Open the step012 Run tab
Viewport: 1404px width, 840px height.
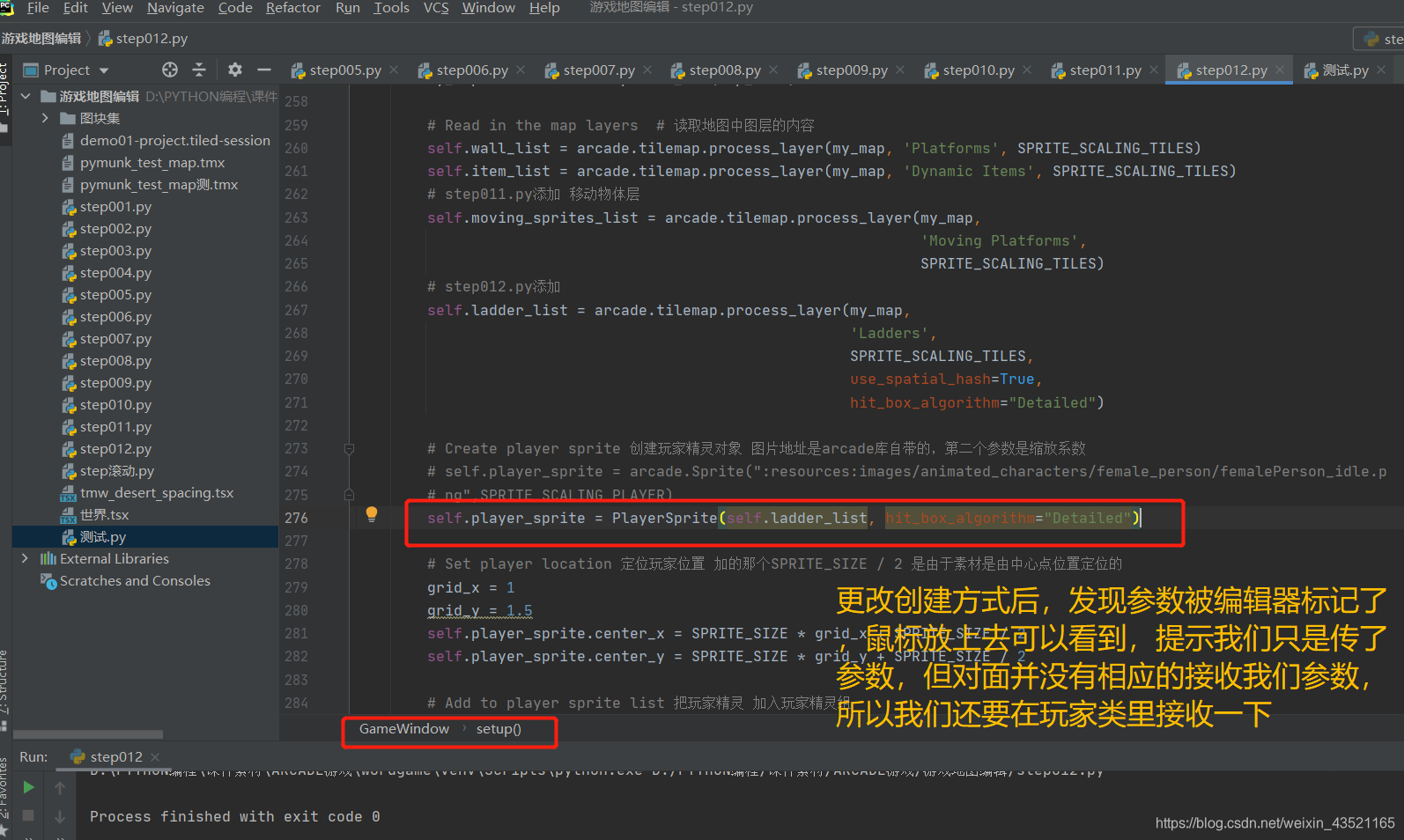pyautogui.click(x=115, y=756)
